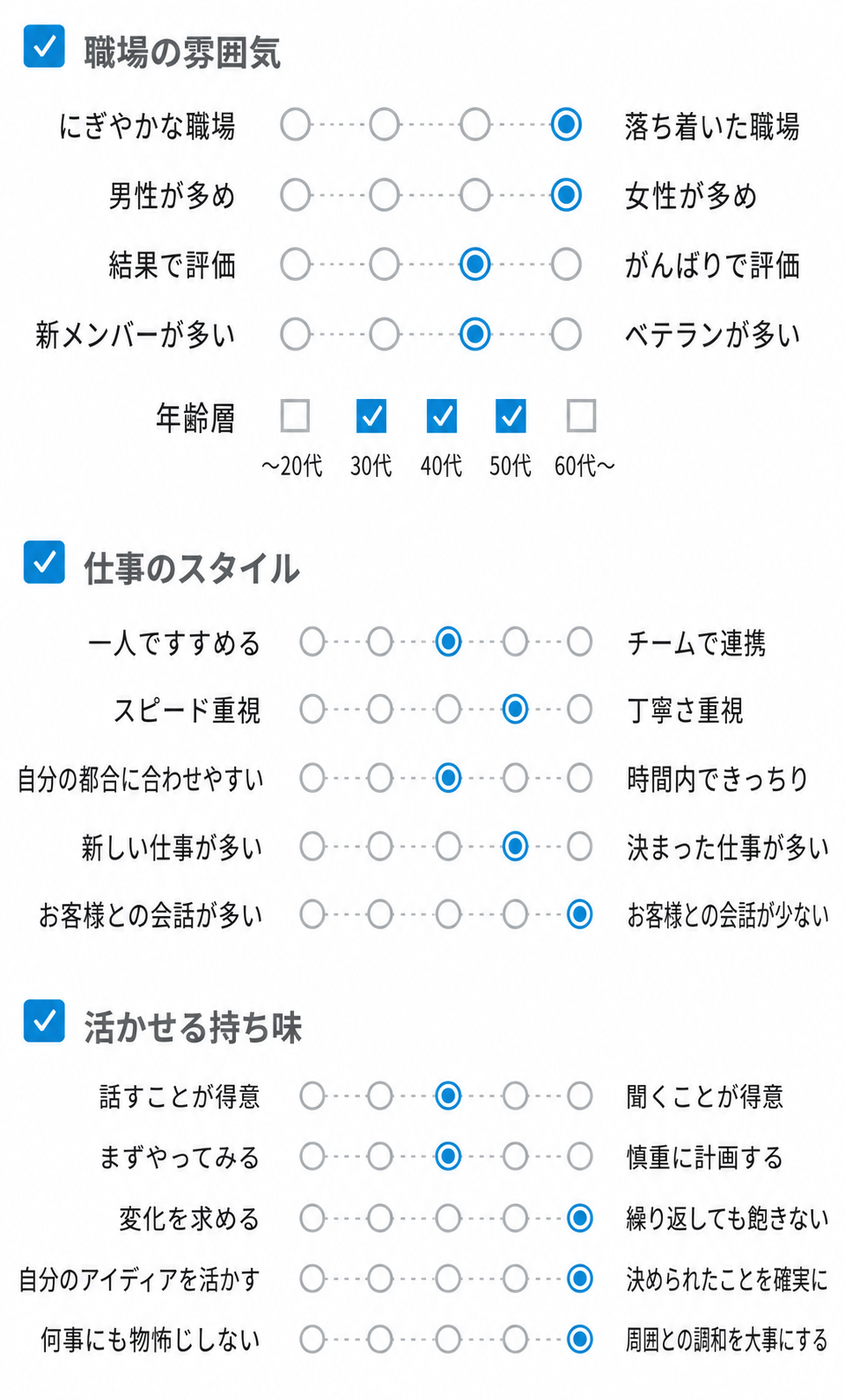
Task: Check the 60代～ age group box
Action: point(581,415)
